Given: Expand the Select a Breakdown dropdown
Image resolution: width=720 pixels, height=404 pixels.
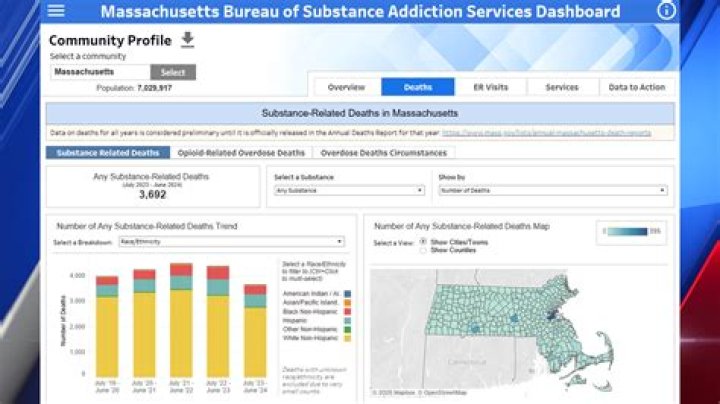Looking at the screenshot, I should tap(231, 241).
